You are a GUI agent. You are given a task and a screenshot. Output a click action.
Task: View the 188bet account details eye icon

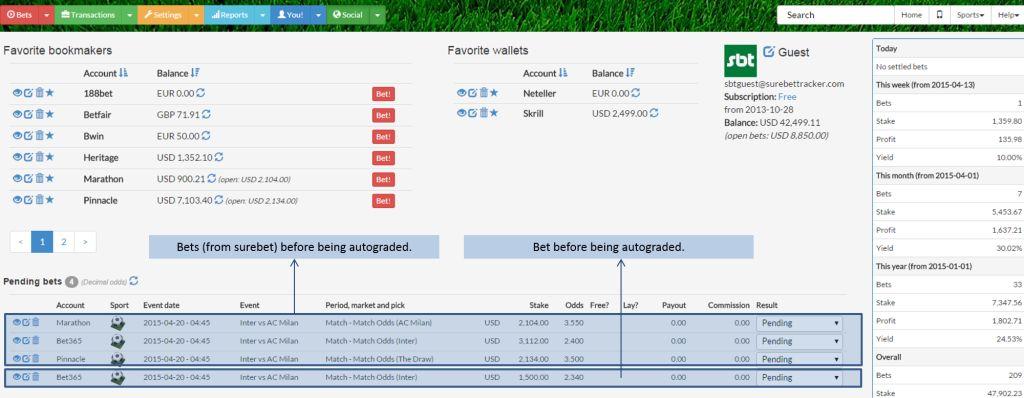[x=17, y=93]
